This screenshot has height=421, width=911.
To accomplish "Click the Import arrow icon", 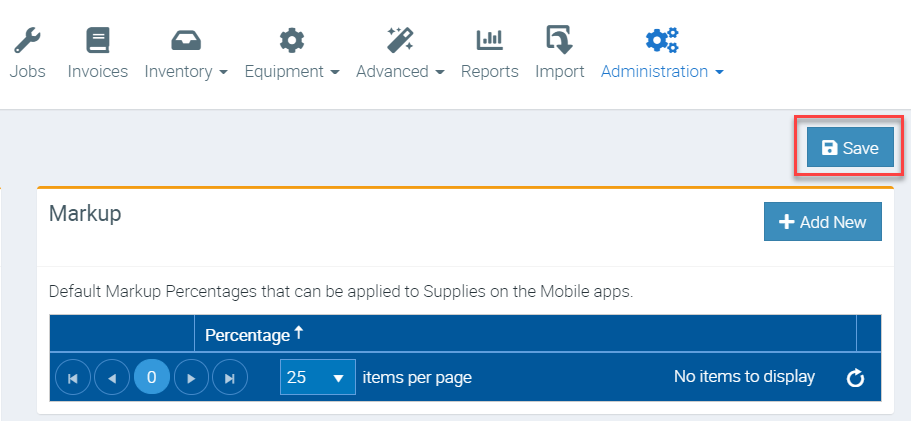I will tap(559, 40).
